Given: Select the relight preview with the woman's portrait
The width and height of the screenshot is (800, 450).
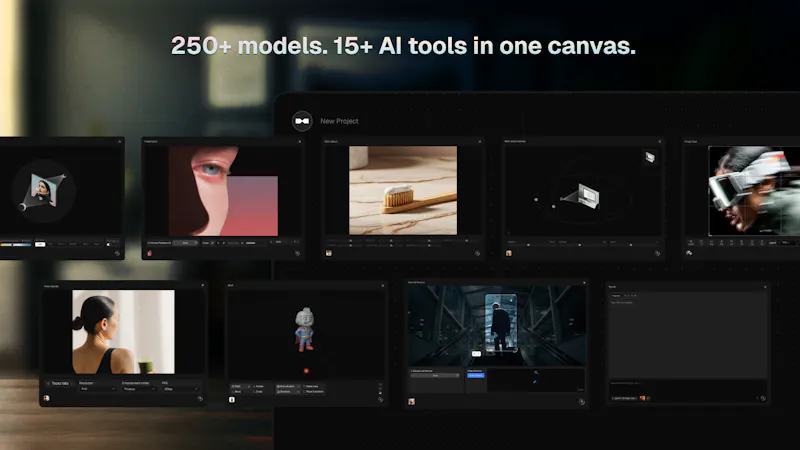Looking at the screenshot, I should 43,191.
